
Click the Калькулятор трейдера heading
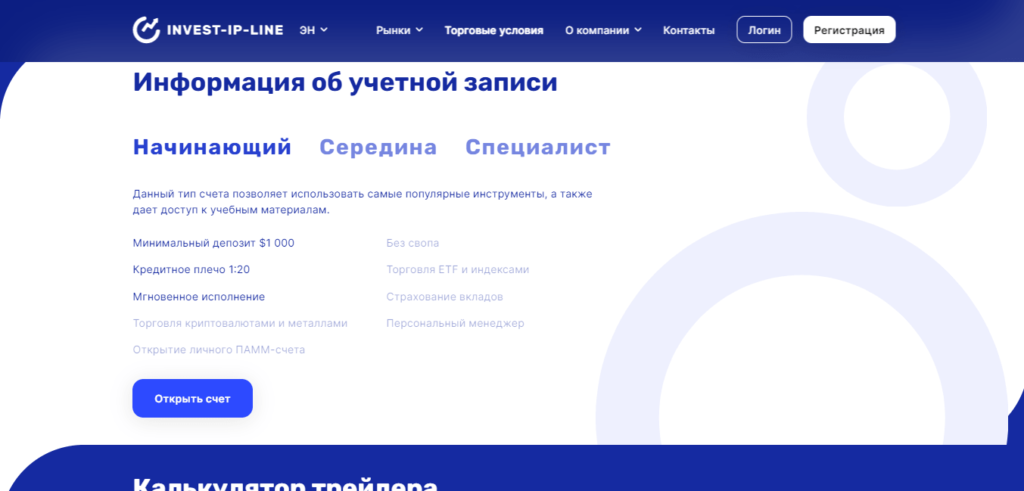pos(285,484)
